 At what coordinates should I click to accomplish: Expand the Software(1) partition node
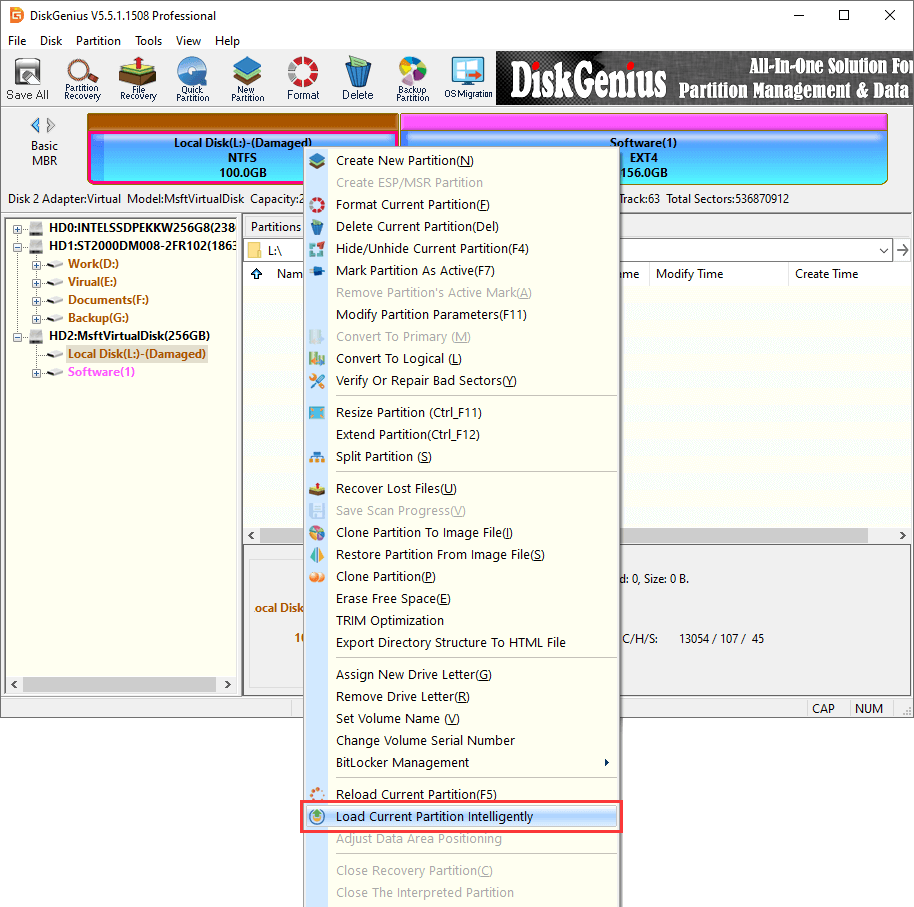click(36, 374)
